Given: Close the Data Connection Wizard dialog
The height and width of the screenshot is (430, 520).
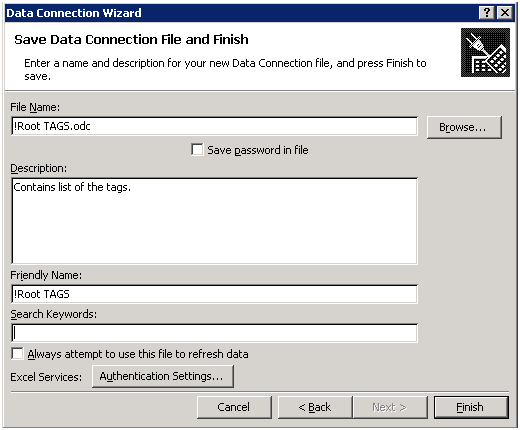Looking at the screenshot, I should pos(505,13).
